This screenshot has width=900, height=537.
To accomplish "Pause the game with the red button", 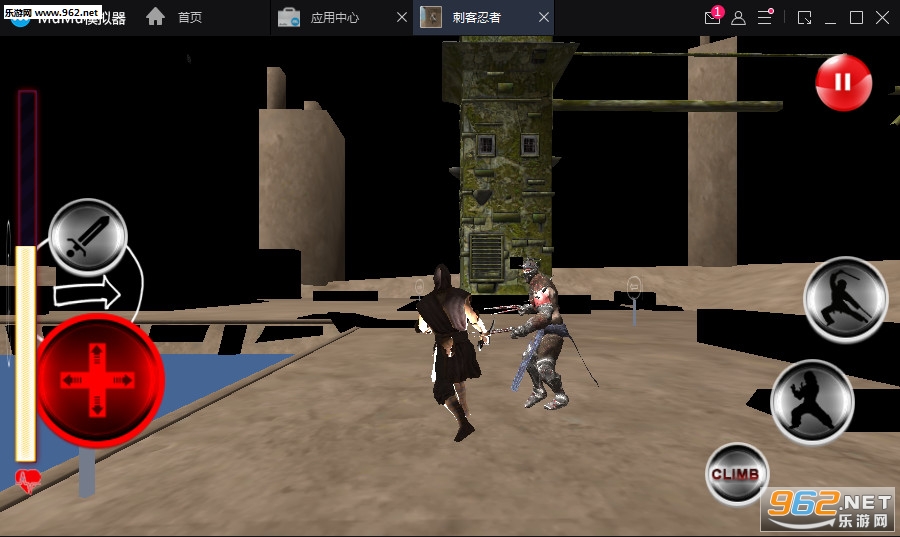I will click(843, 83).
